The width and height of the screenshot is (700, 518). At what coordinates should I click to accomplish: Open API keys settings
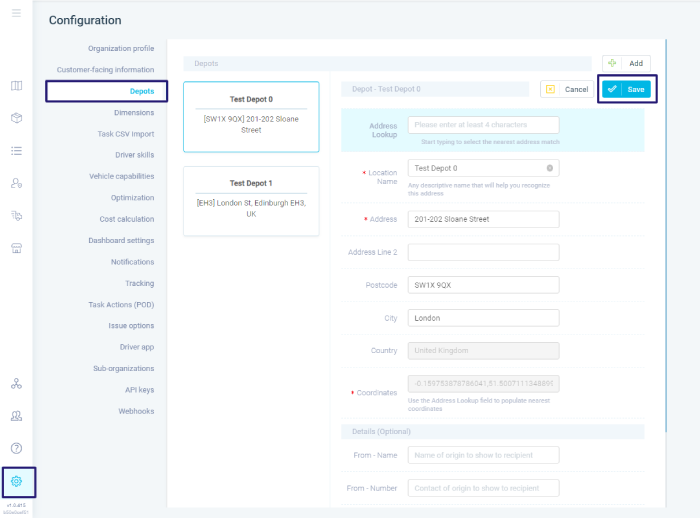click(139, 390)
